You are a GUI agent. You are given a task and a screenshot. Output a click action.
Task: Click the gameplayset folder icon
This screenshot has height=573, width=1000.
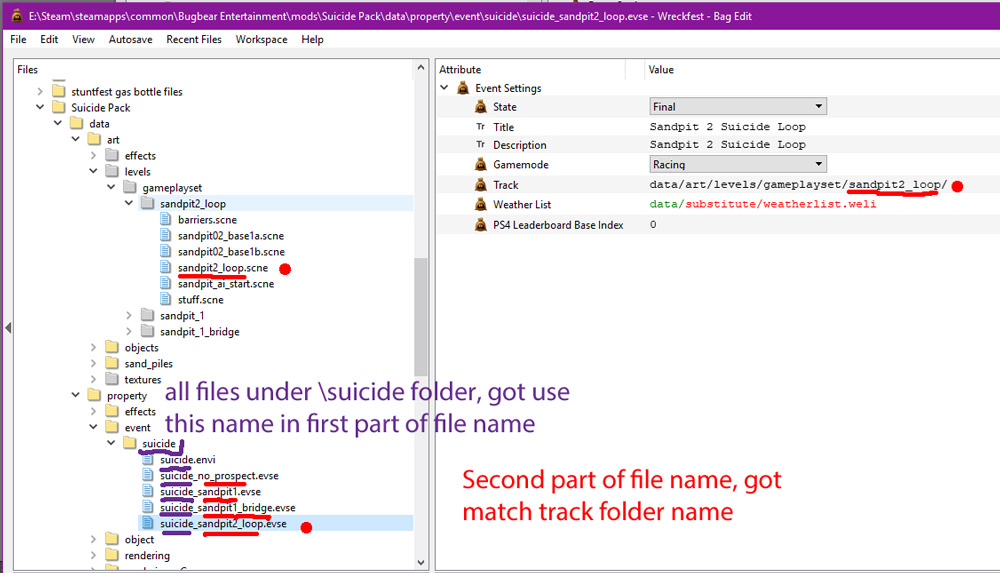[130, 187]
